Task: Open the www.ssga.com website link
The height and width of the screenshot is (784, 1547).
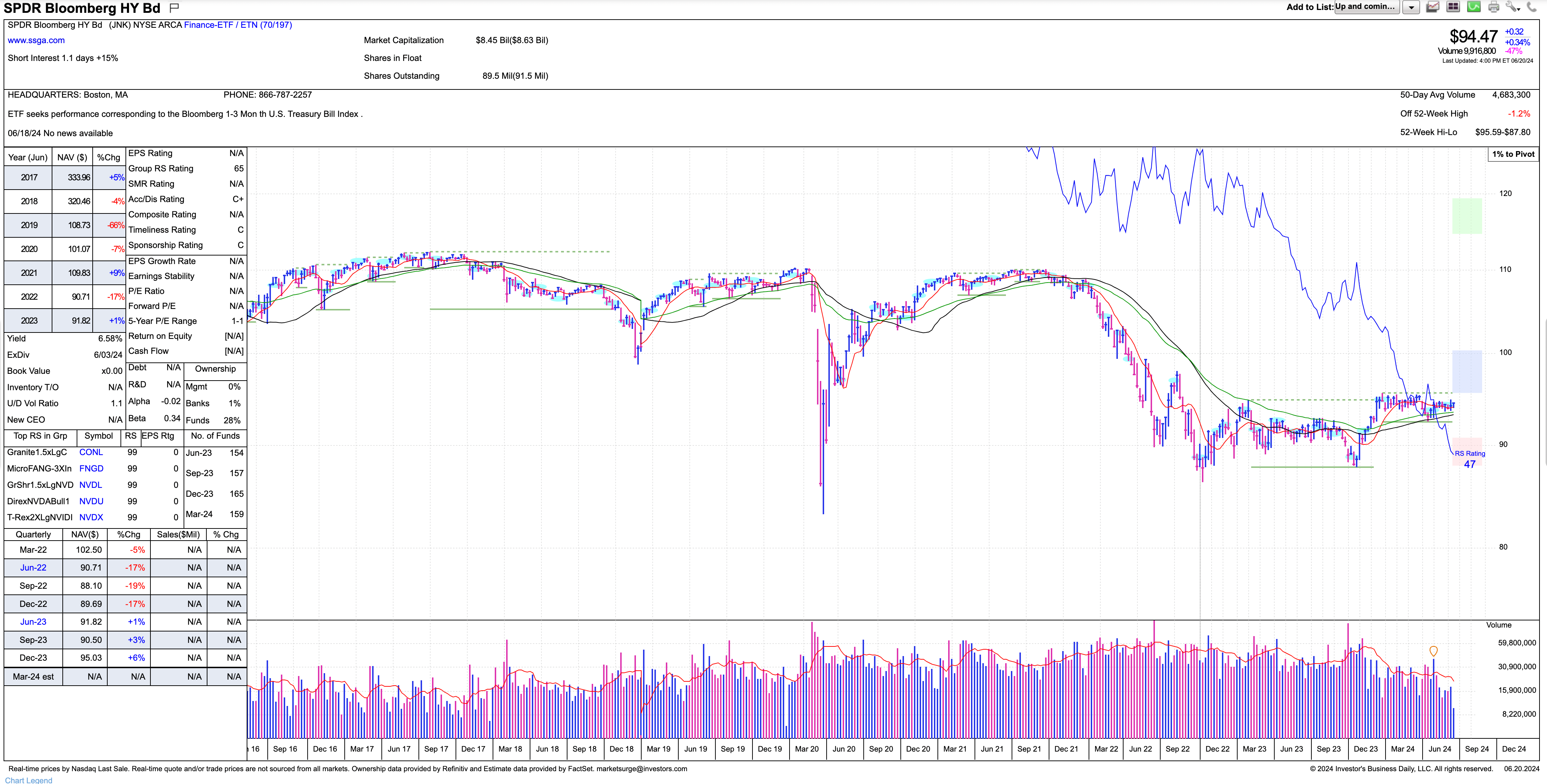Action: click(36, 40)
